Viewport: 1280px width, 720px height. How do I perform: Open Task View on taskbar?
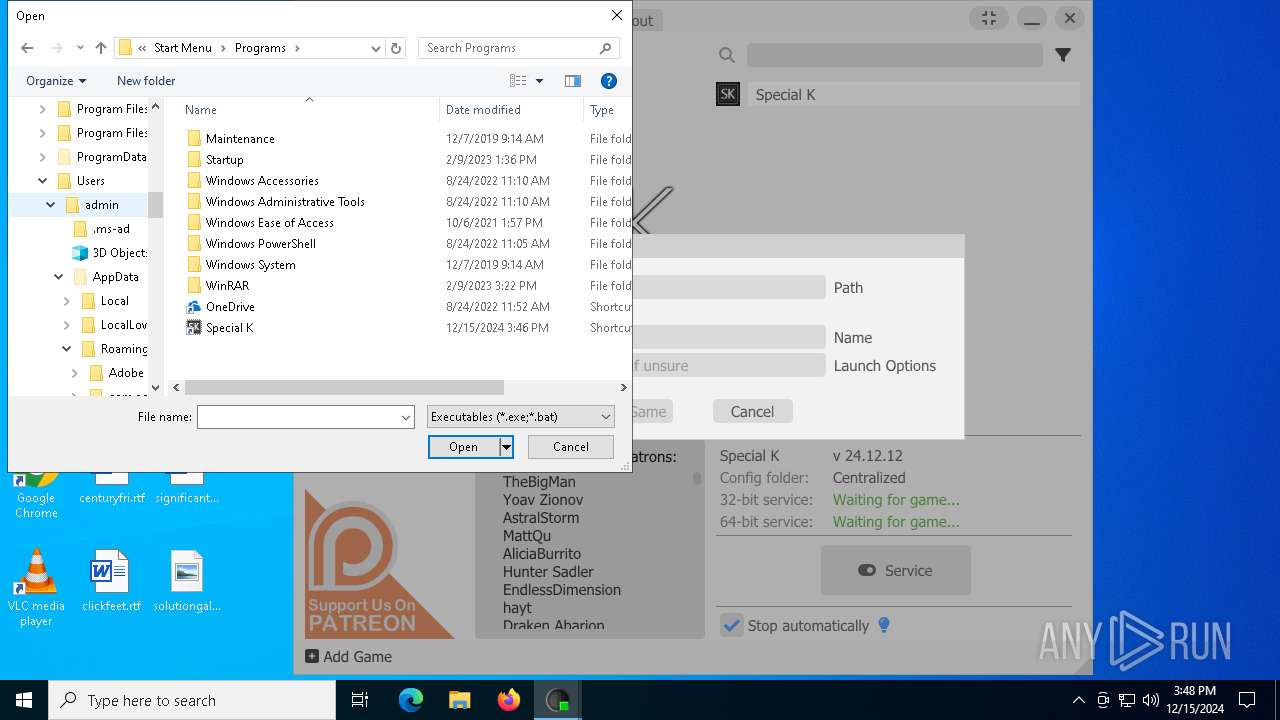click(x=360, y=700)
